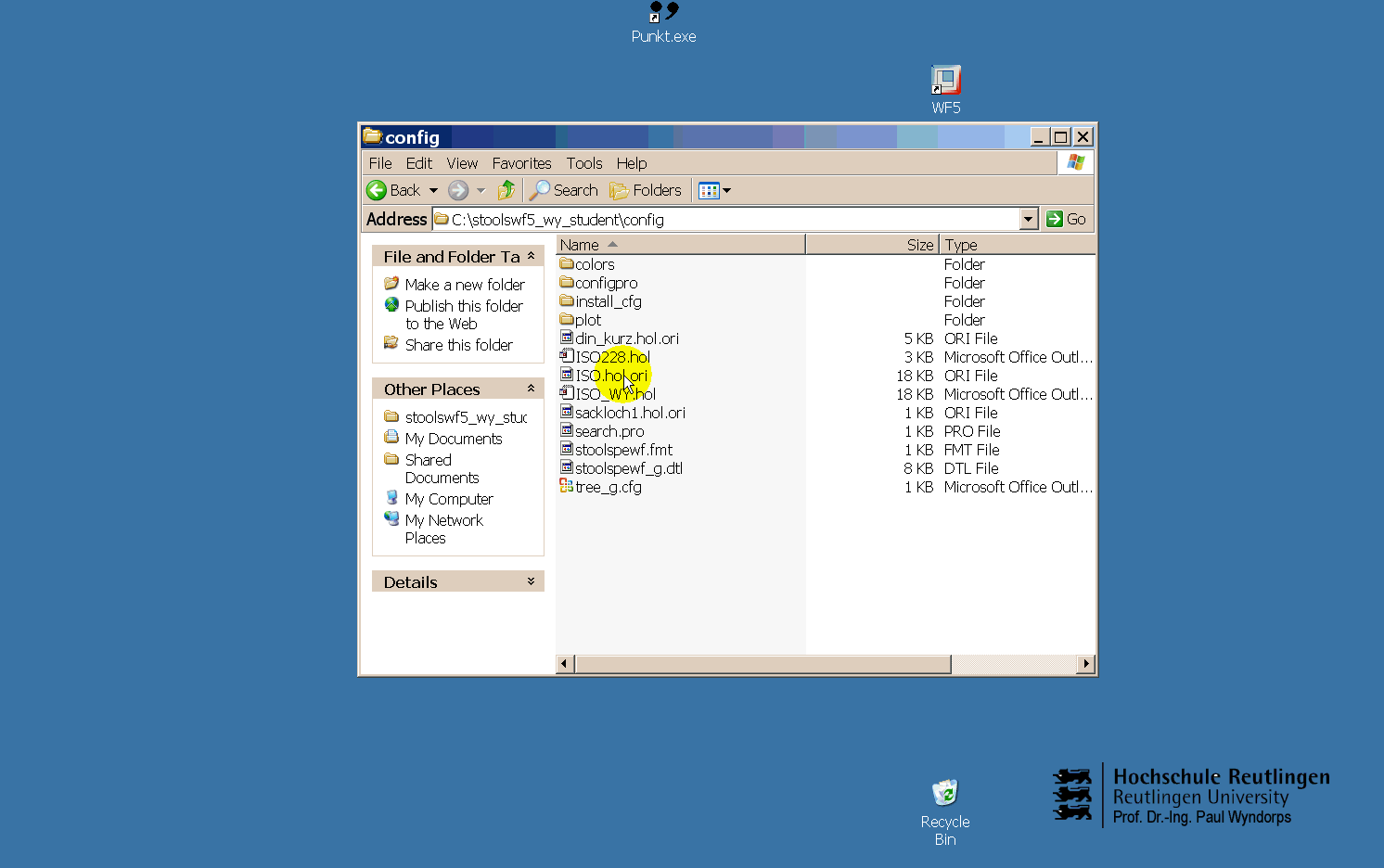The image size is (1384, 868).
Task: Open the Edit menu
Action: (x=419, y=163)
